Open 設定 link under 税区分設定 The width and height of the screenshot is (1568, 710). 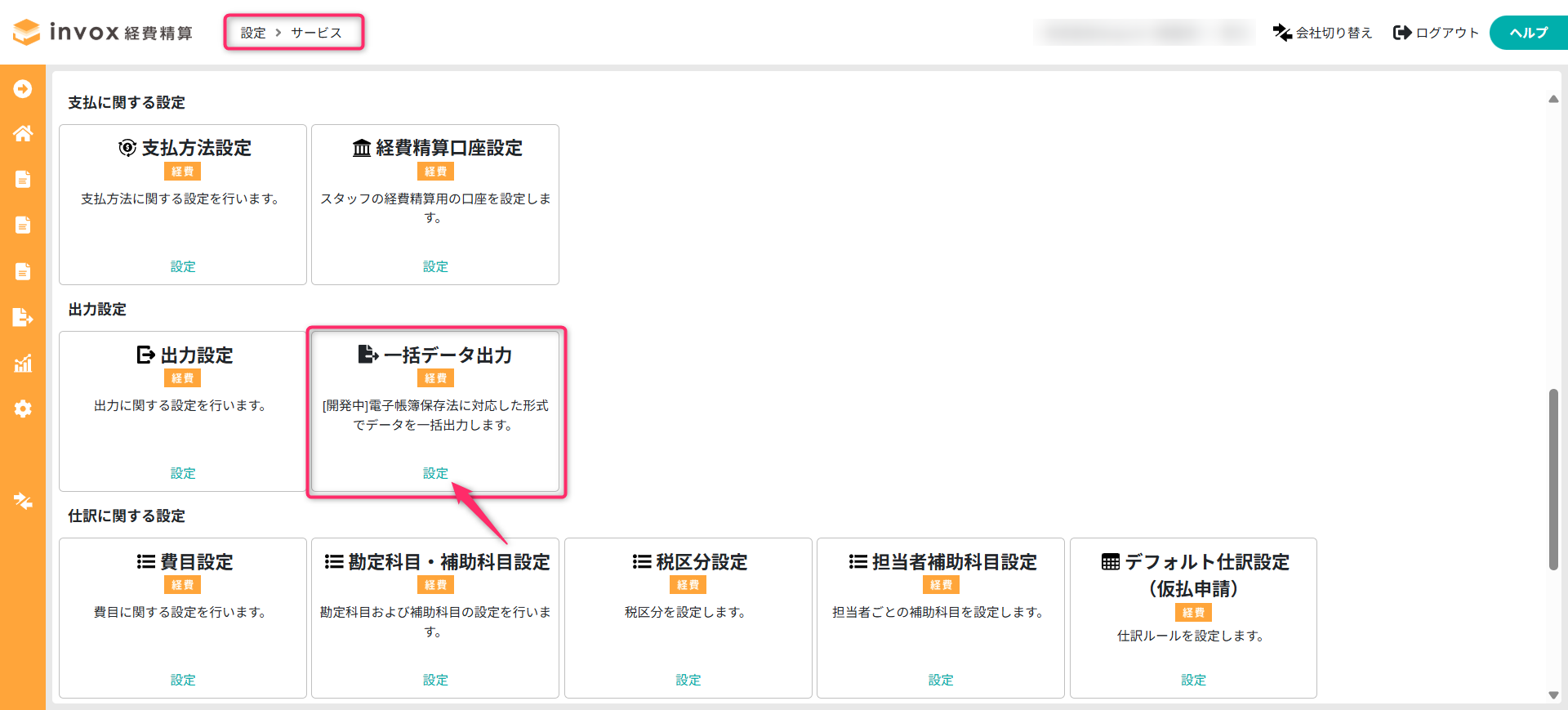[688, 680]
